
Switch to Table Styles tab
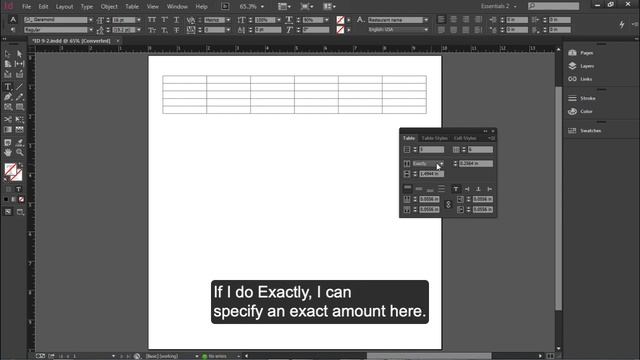point(434,138)
